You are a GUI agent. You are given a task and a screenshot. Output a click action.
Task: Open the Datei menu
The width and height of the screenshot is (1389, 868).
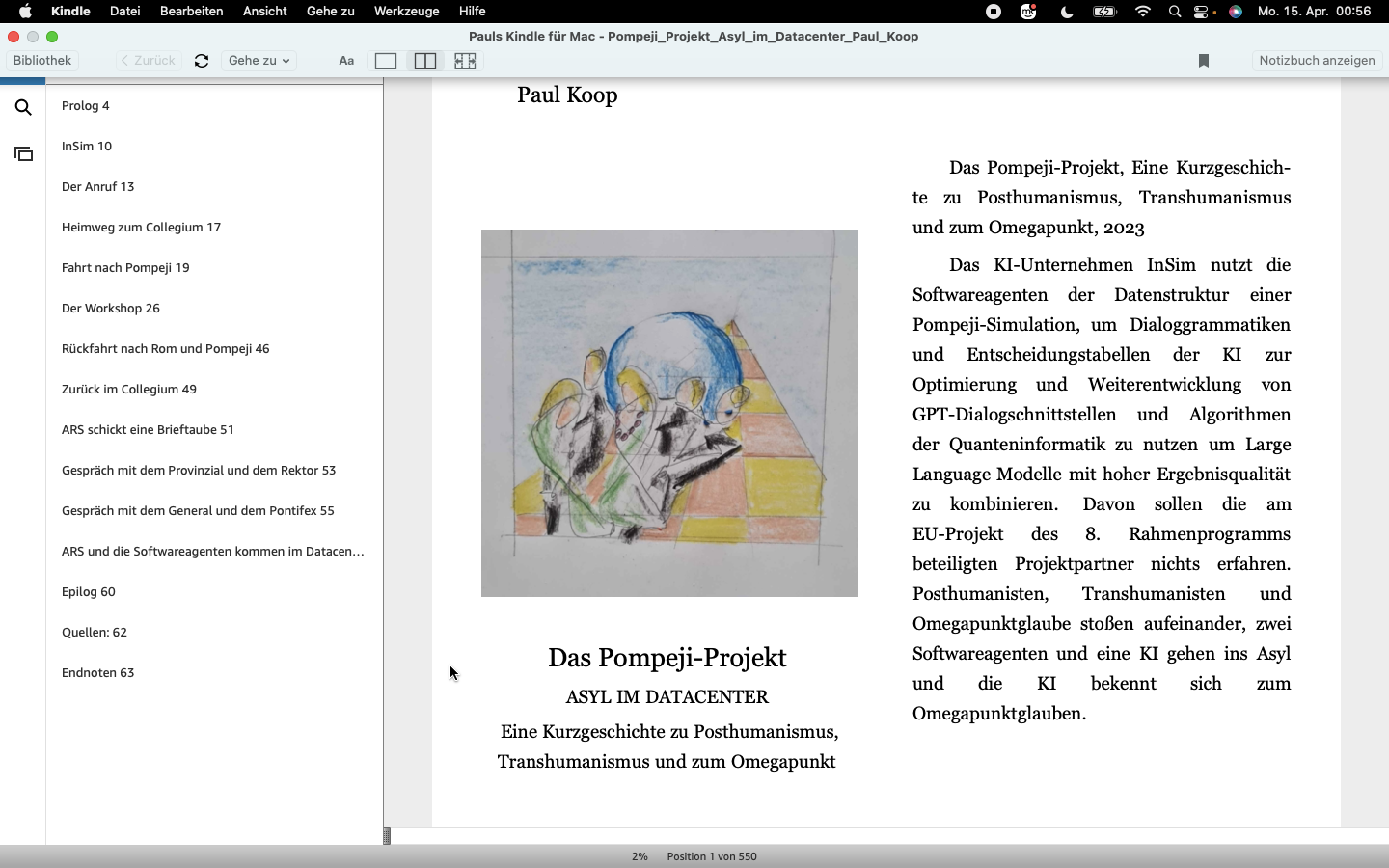[125, 12]
